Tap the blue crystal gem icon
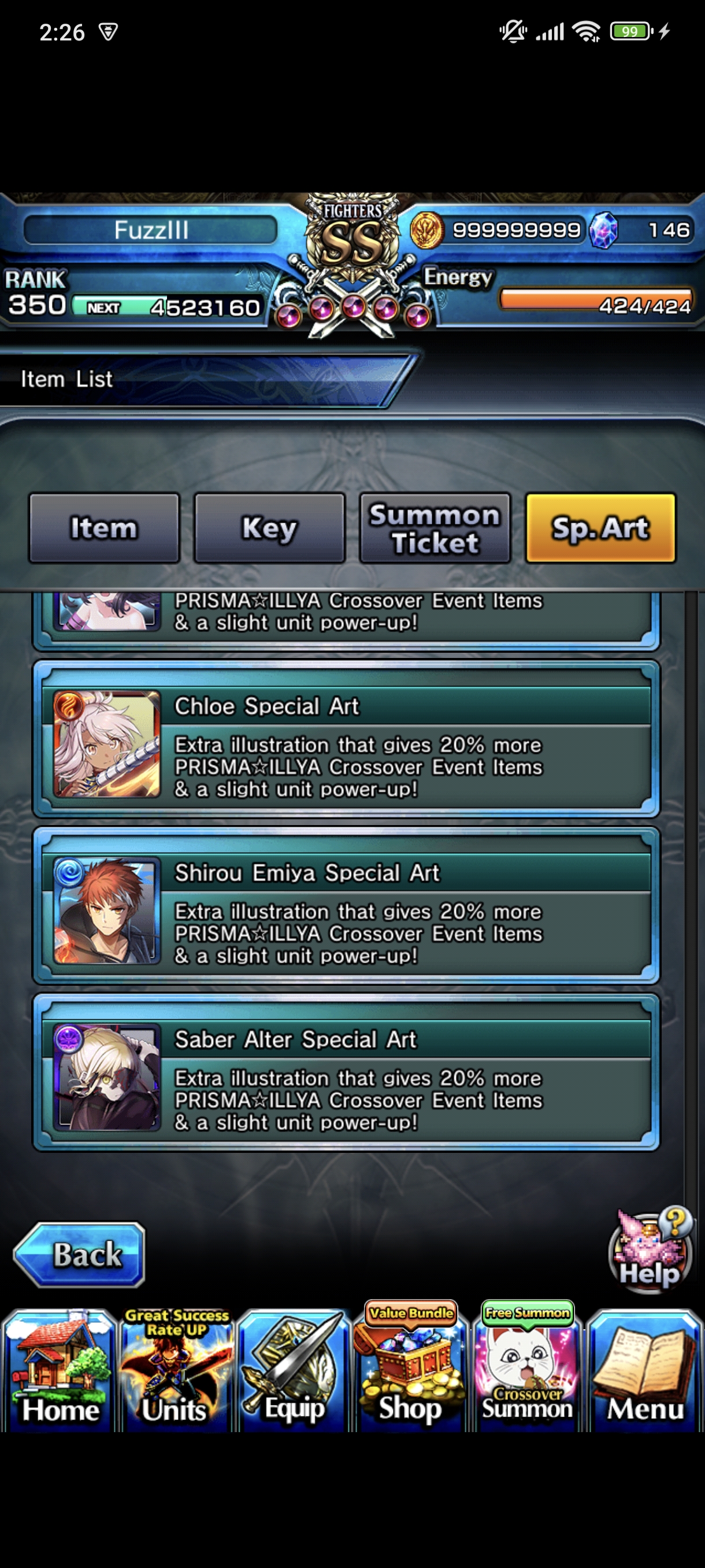The image size is (705, 1568). pyautogui.click(x=603, y=230)
